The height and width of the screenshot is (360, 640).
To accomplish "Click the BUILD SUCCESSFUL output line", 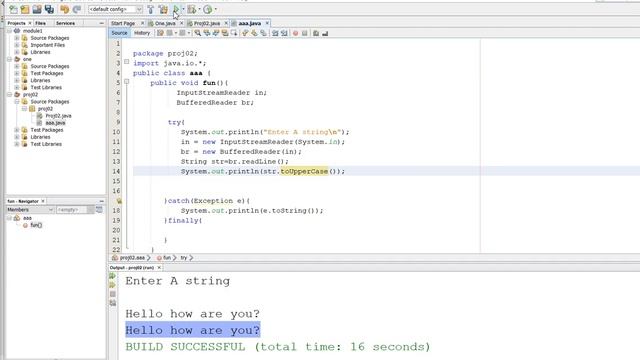I will coord(278,347).
